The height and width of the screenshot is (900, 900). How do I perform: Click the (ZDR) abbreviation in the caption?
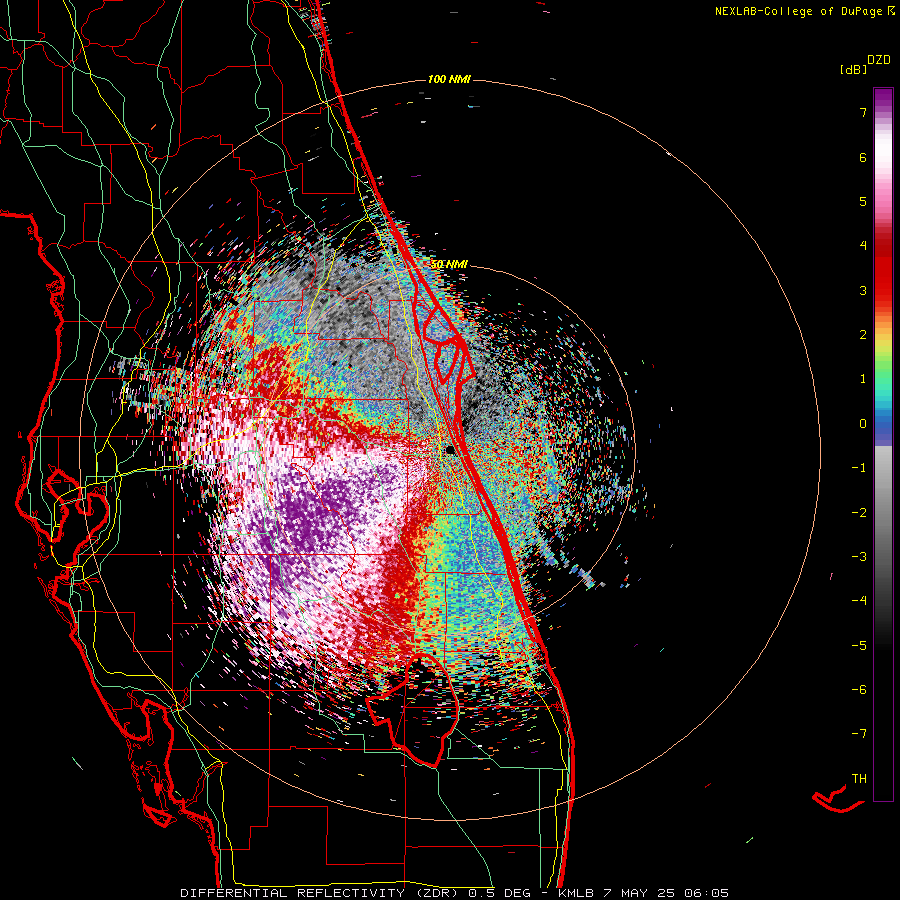point(437,893)
